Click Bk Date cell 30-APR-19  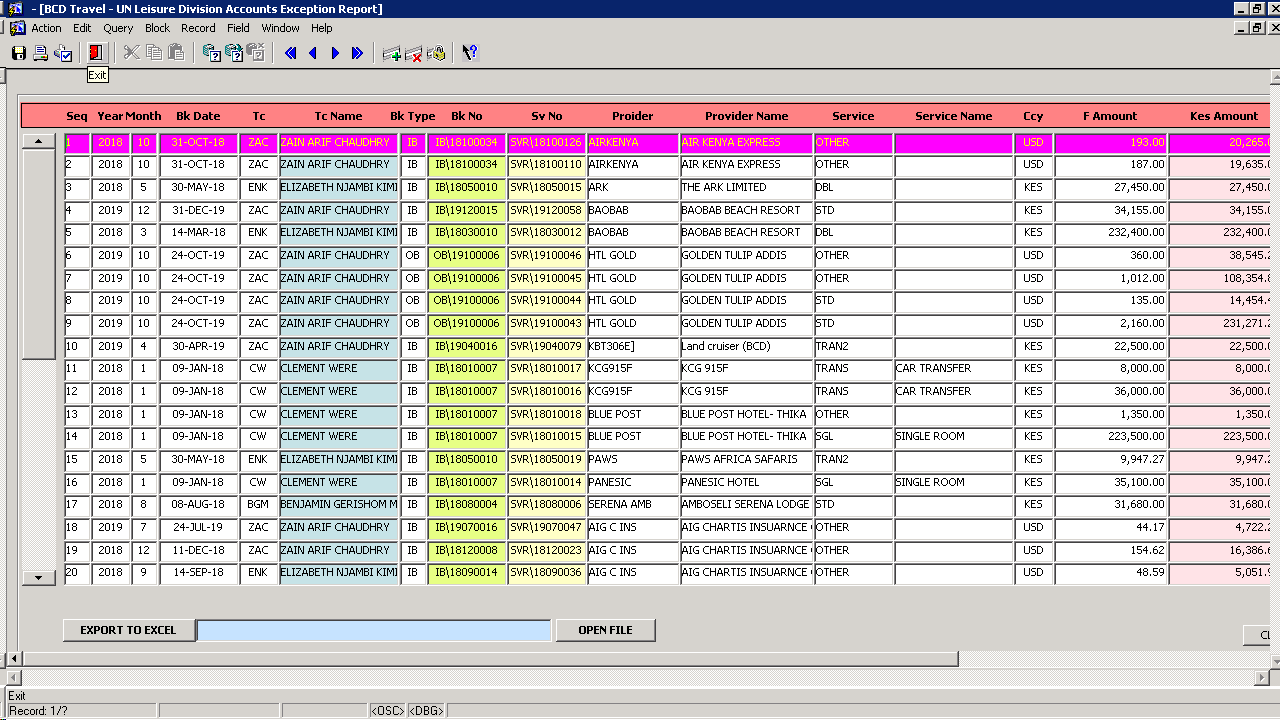click(198, 346)
